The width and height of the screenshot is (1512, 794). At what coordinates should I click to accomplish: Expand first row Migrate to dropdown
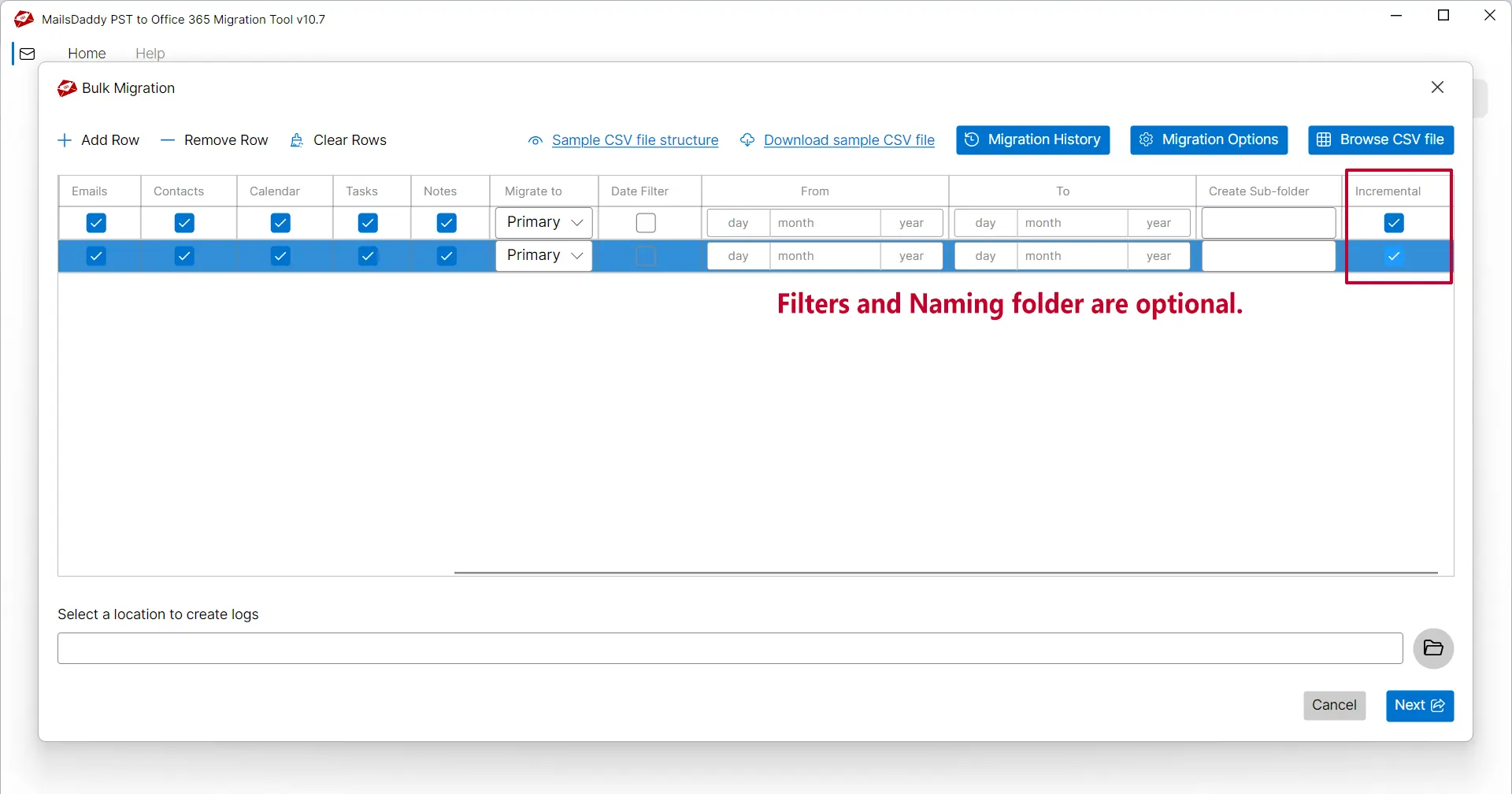(543, 223)
